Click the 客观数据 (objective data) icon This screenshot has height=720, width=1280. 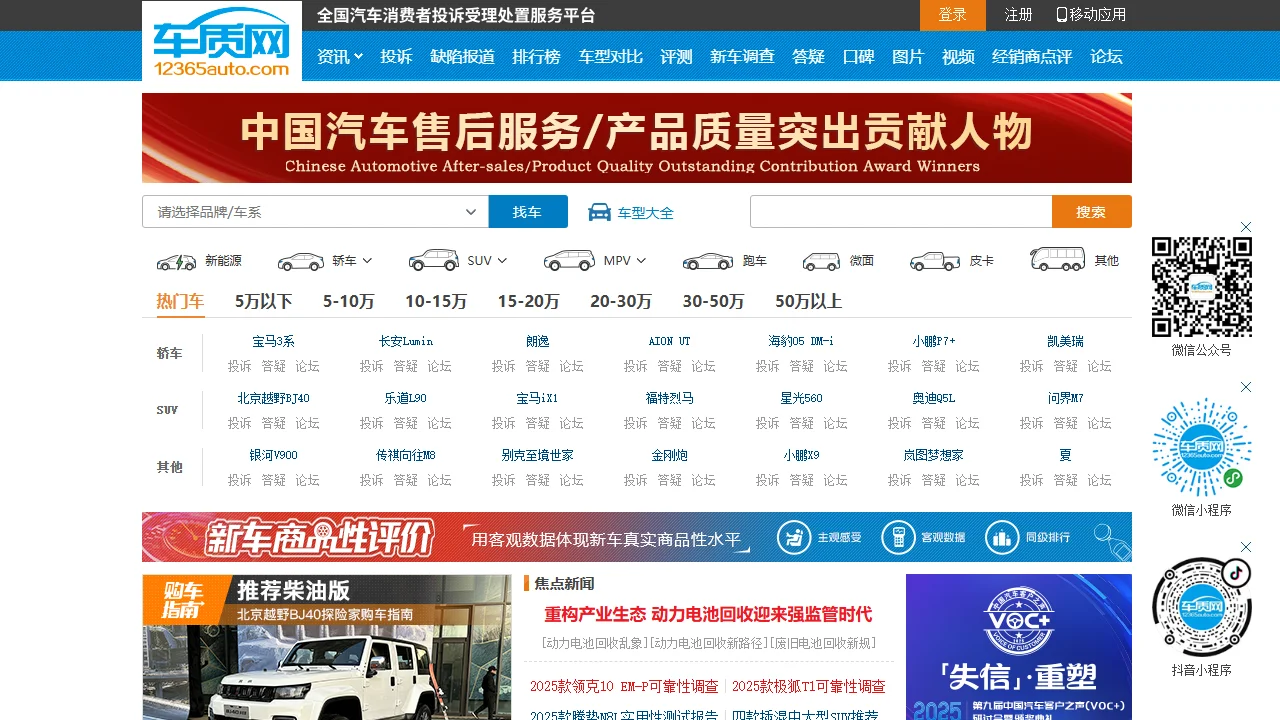point(897,537)
